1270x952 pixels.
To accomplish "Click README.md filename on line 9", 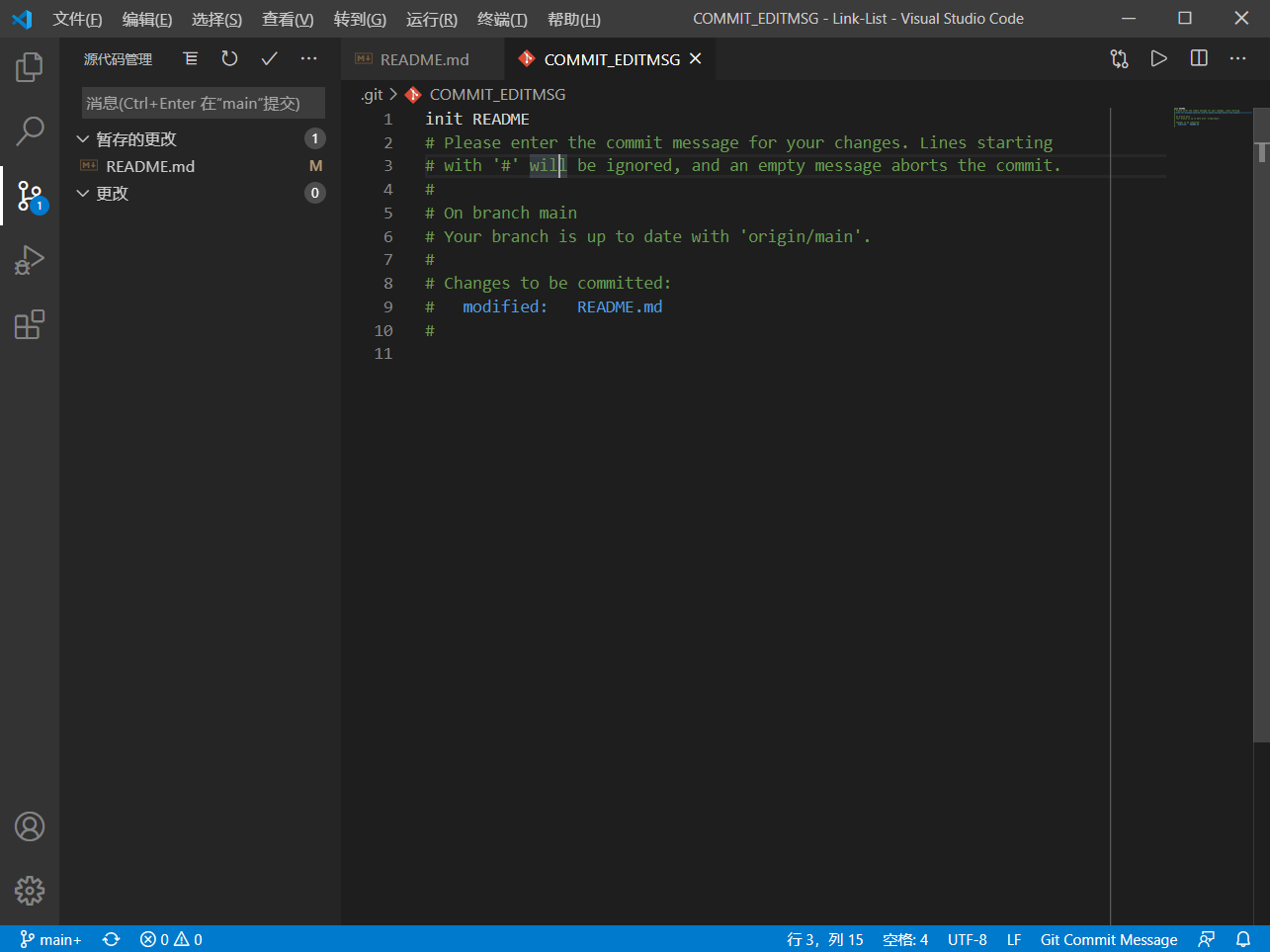I will point(620,306).
